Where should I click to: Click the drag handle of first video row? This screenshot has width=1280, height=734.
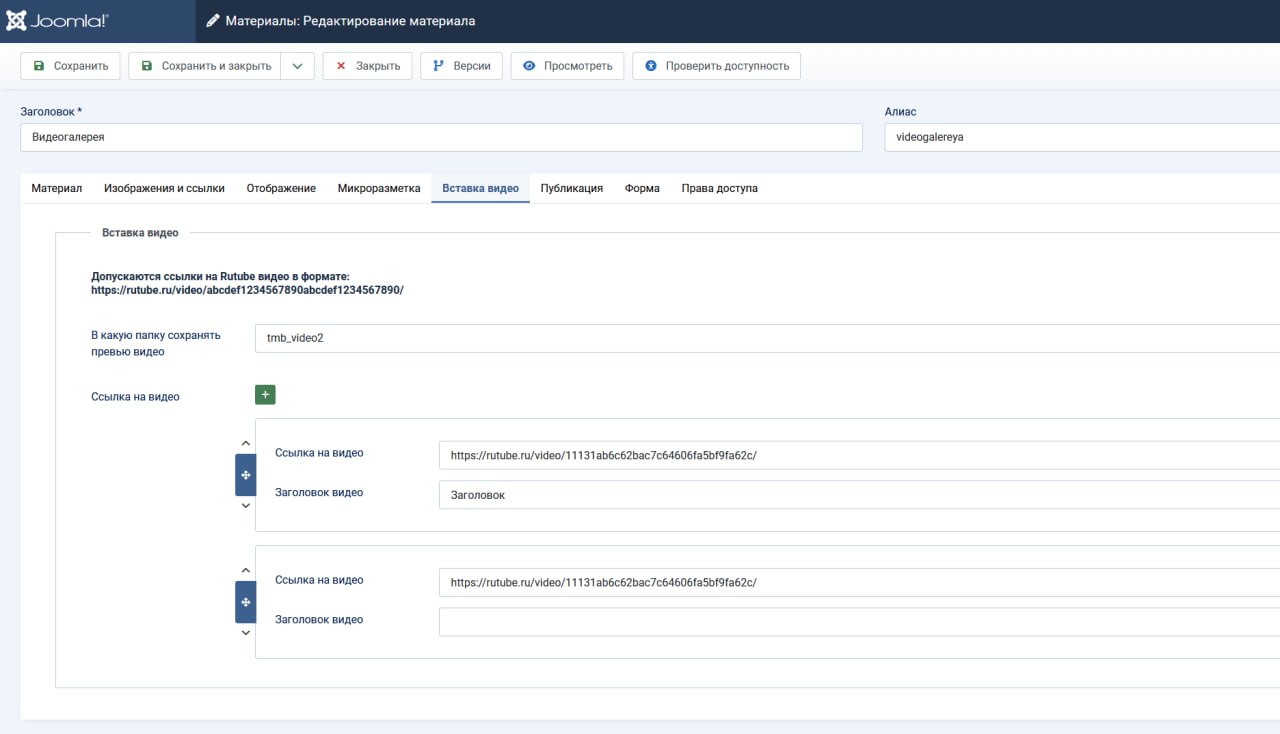pos(246,475)
